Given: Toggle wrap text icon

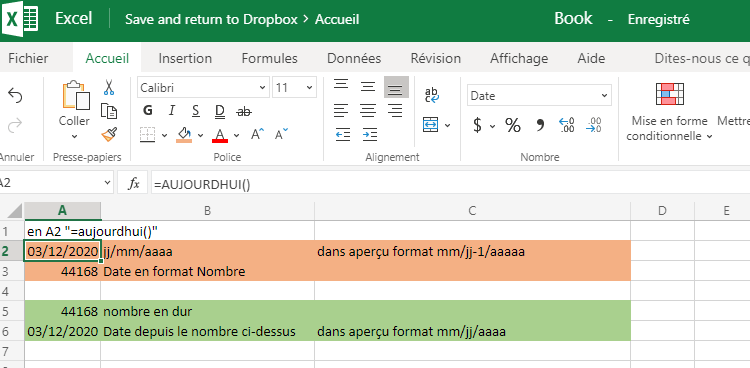Looking at the screenshot, I should pyautogui.click(x=432, y=95).
